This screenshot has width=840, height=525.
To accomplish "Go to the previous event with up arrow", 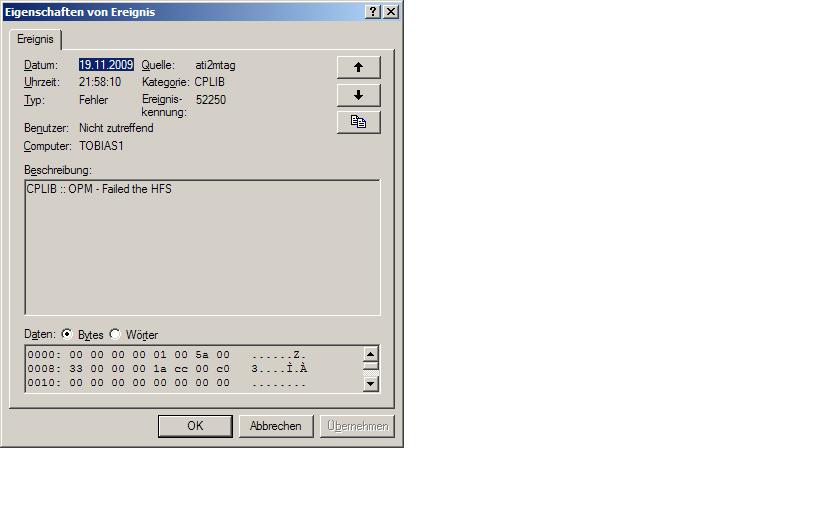I will tap(358, 68).
